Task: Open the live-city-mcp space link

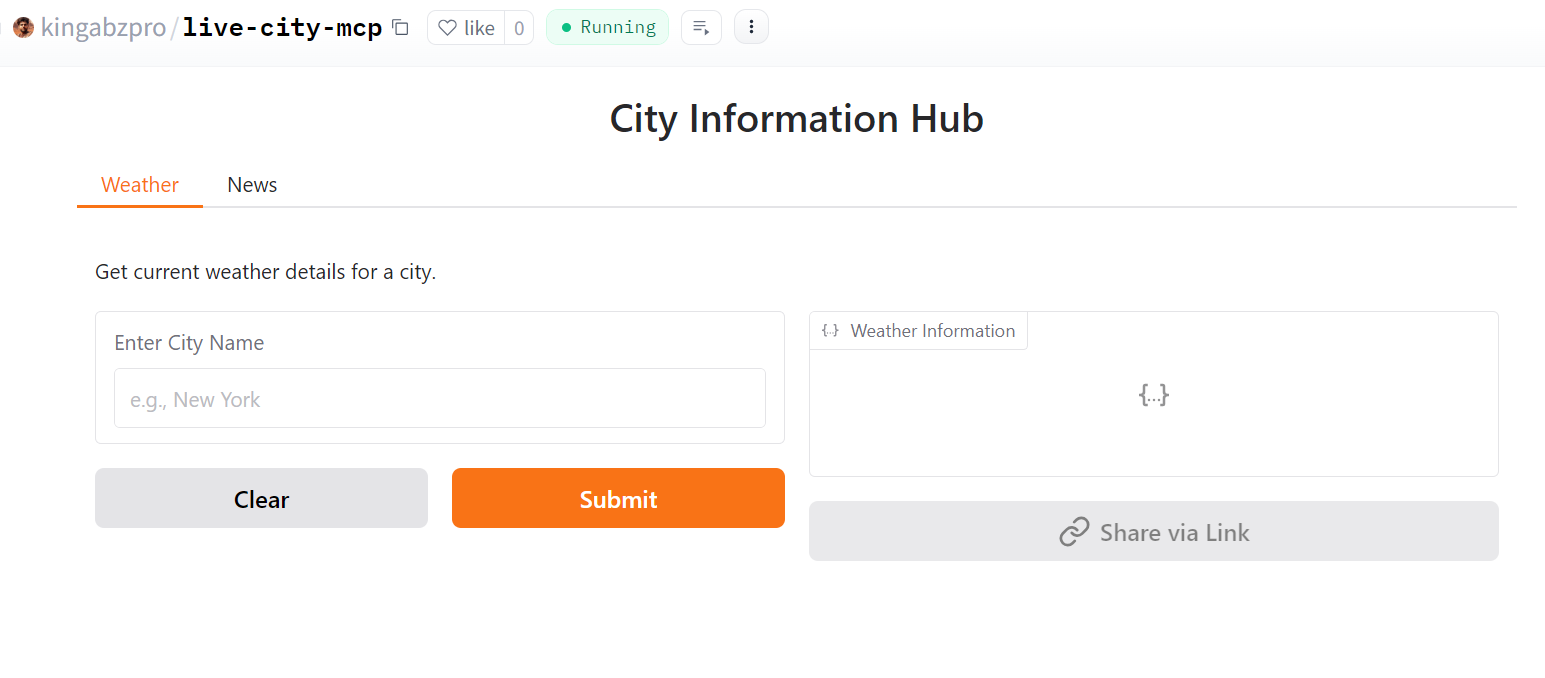Action: (283, 28)
